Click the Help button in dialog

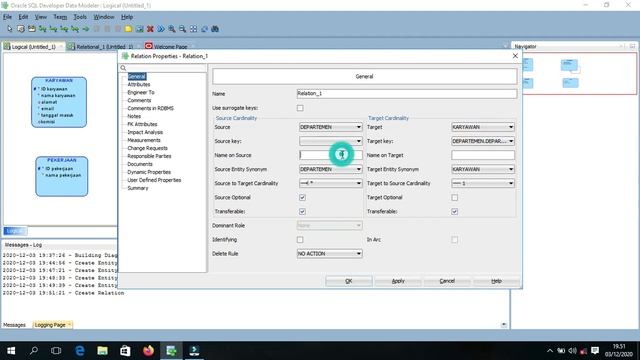tap(496, 281)
